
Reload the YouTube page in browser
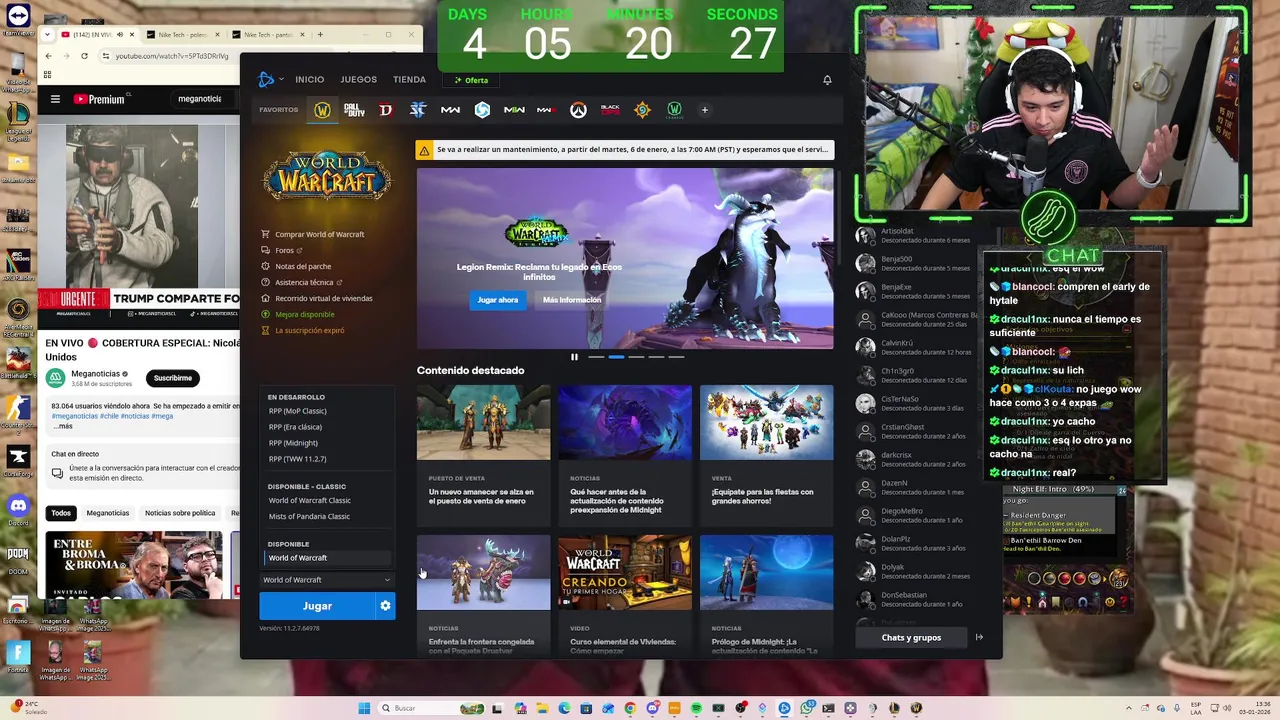(84, 56)
